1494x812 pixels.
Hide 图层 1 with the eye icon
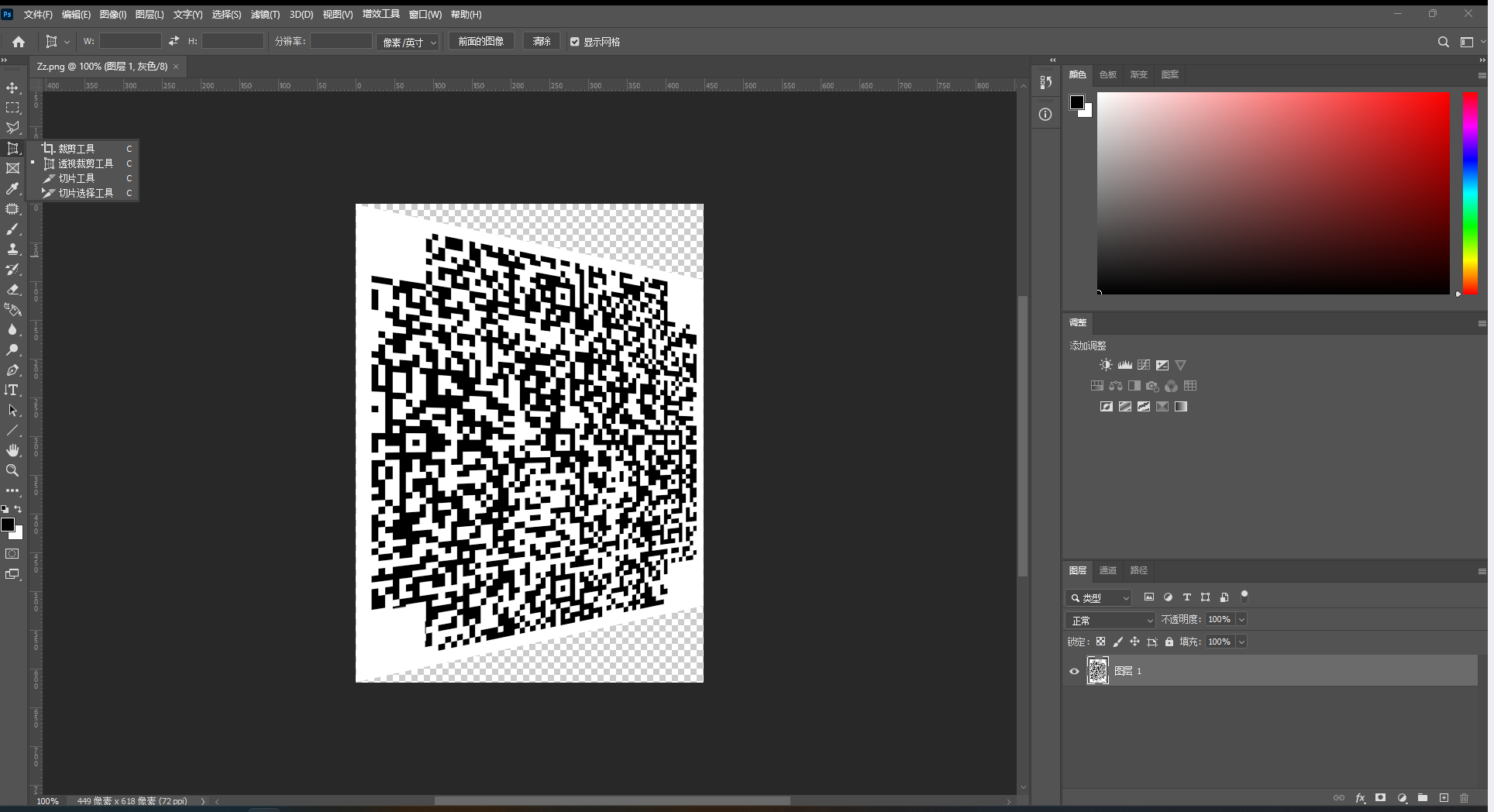[x=1074, y=671]
